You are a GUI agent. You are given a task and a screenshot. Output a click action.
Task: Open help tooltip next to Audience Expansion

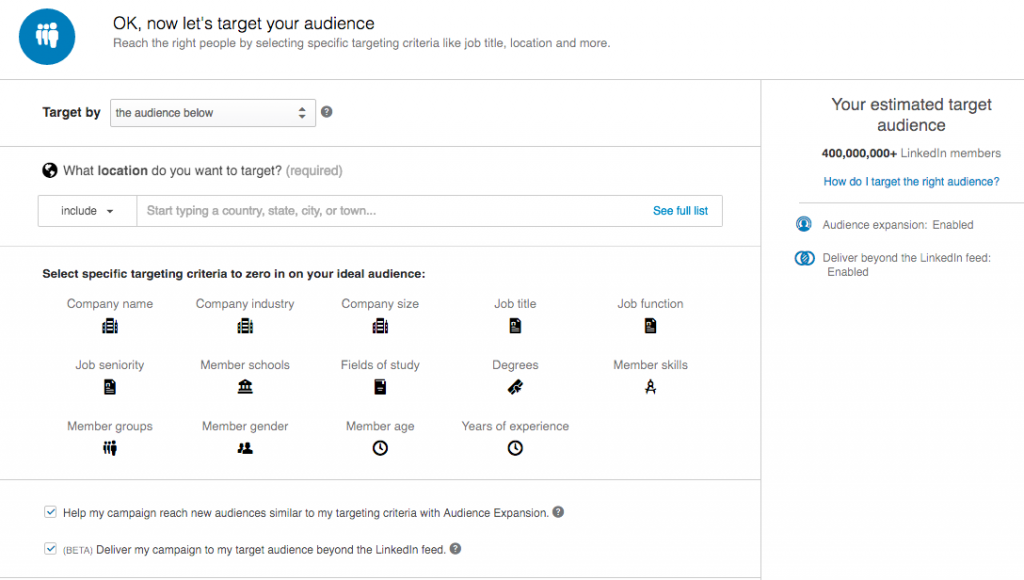coord(558,512)
